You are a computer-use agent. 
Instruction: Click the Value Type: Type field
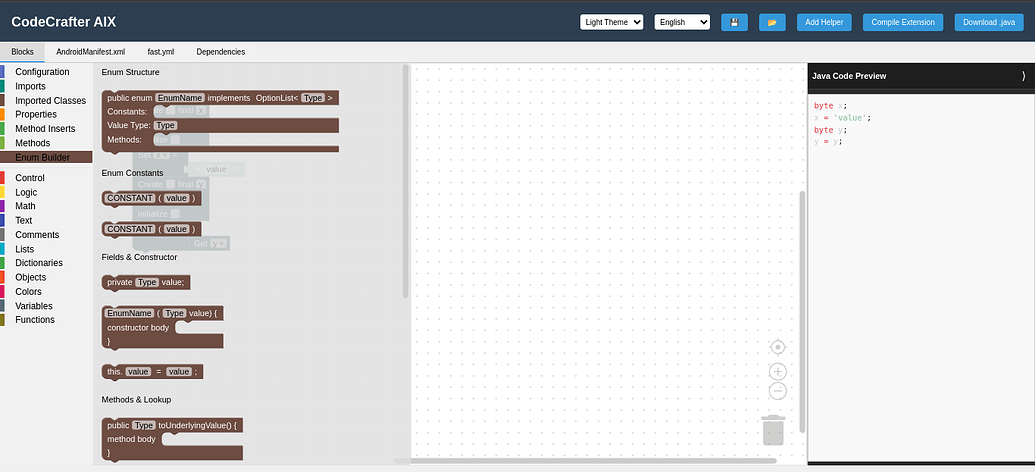click(x=166, y=125)
